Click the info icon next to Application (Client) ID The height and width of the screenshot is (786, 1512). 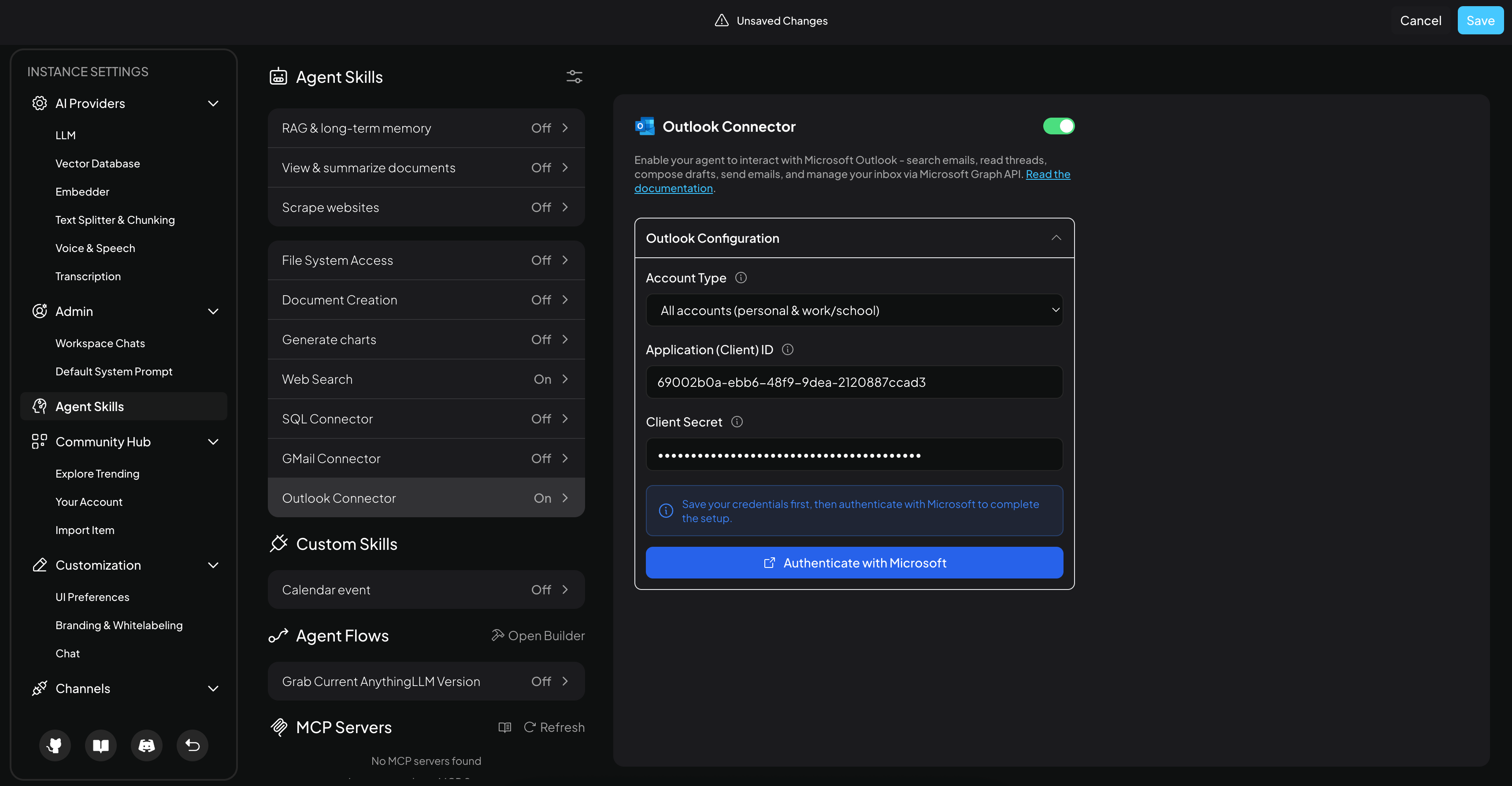point(787,349)
